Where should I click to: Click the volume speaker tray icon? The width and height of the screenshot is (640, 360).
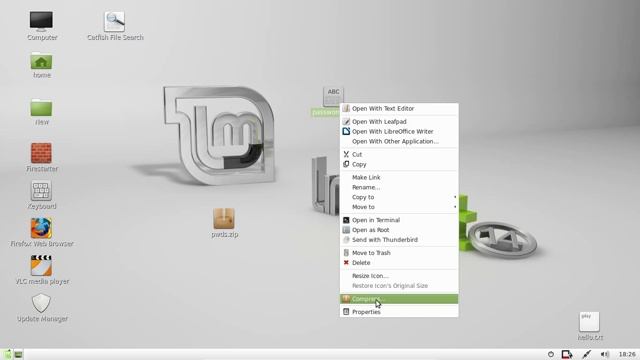click(x=604, y=354)
